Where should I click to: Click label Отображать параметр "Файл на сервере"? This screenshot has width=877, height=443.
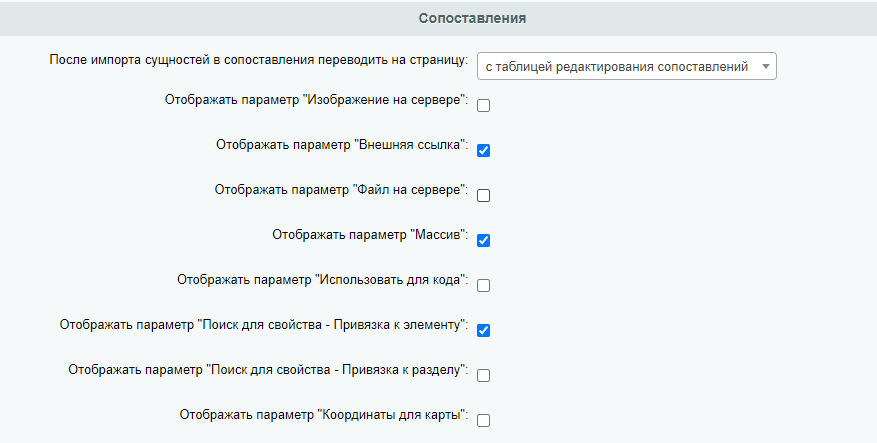[341, 190]
